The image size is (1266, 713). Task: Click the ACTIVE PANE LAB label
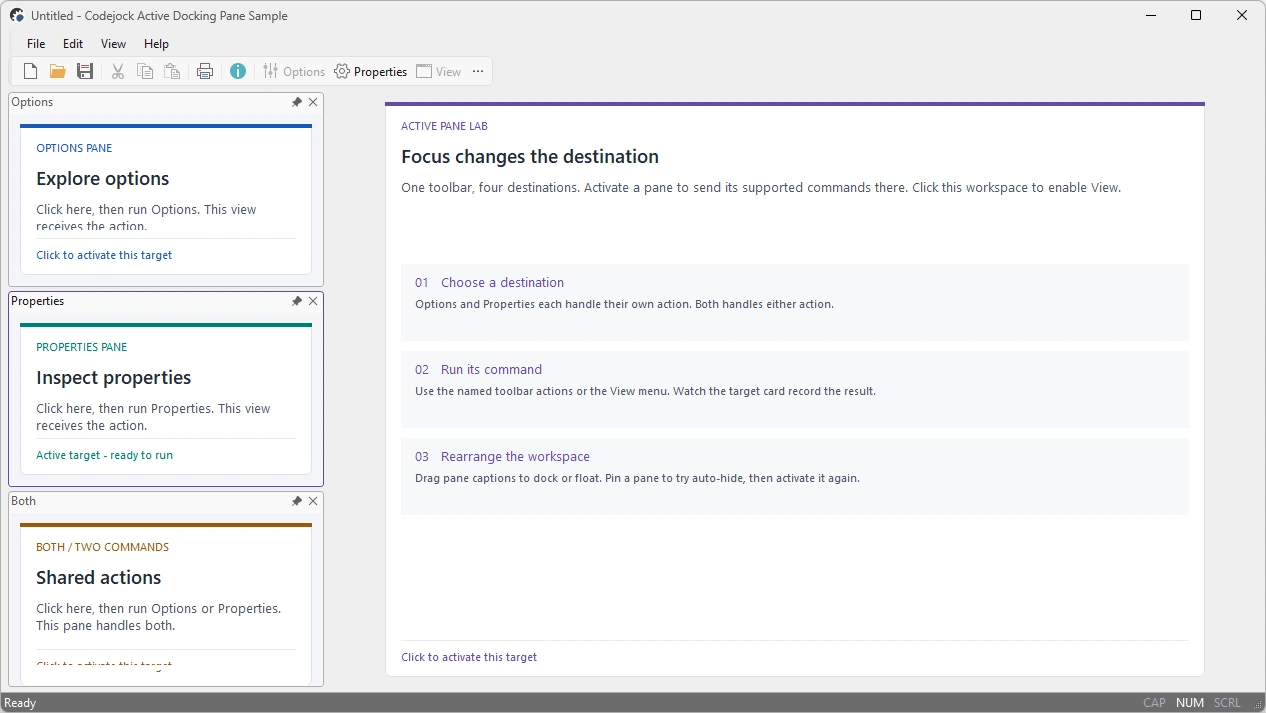445,127
